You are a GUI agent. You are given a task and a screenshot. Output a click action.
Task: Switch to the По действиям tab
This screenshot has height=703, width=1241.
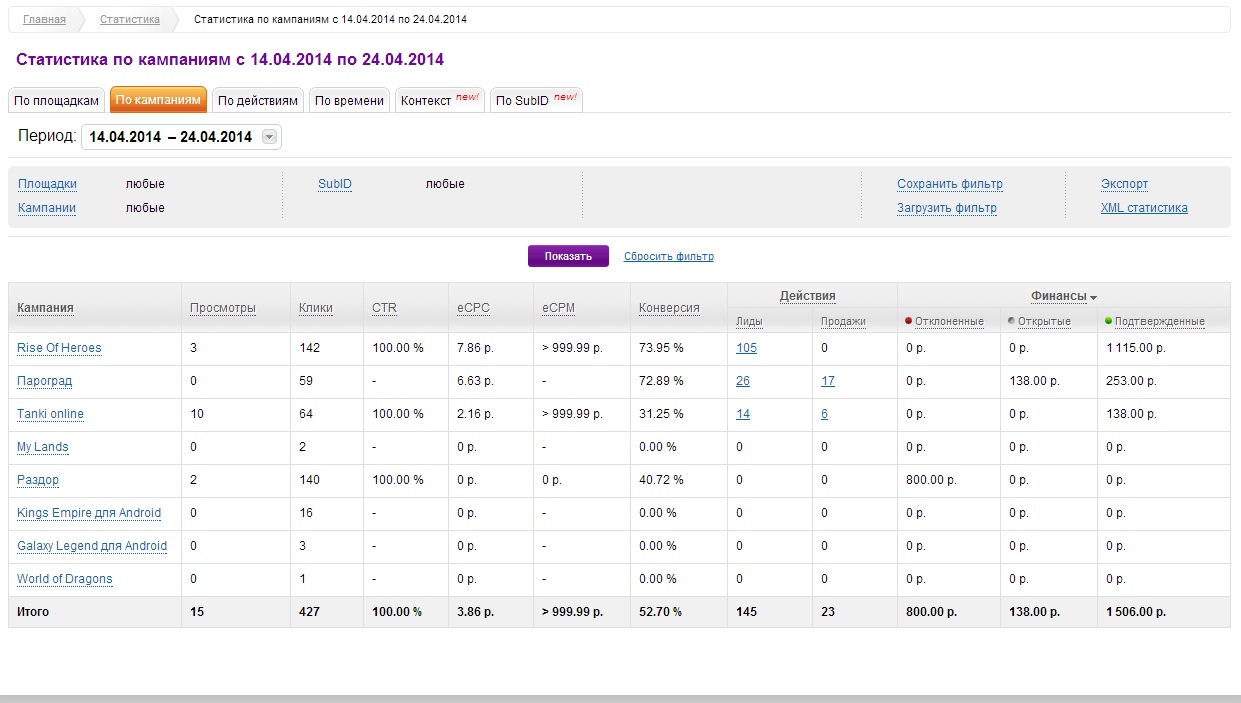(258, 100)
